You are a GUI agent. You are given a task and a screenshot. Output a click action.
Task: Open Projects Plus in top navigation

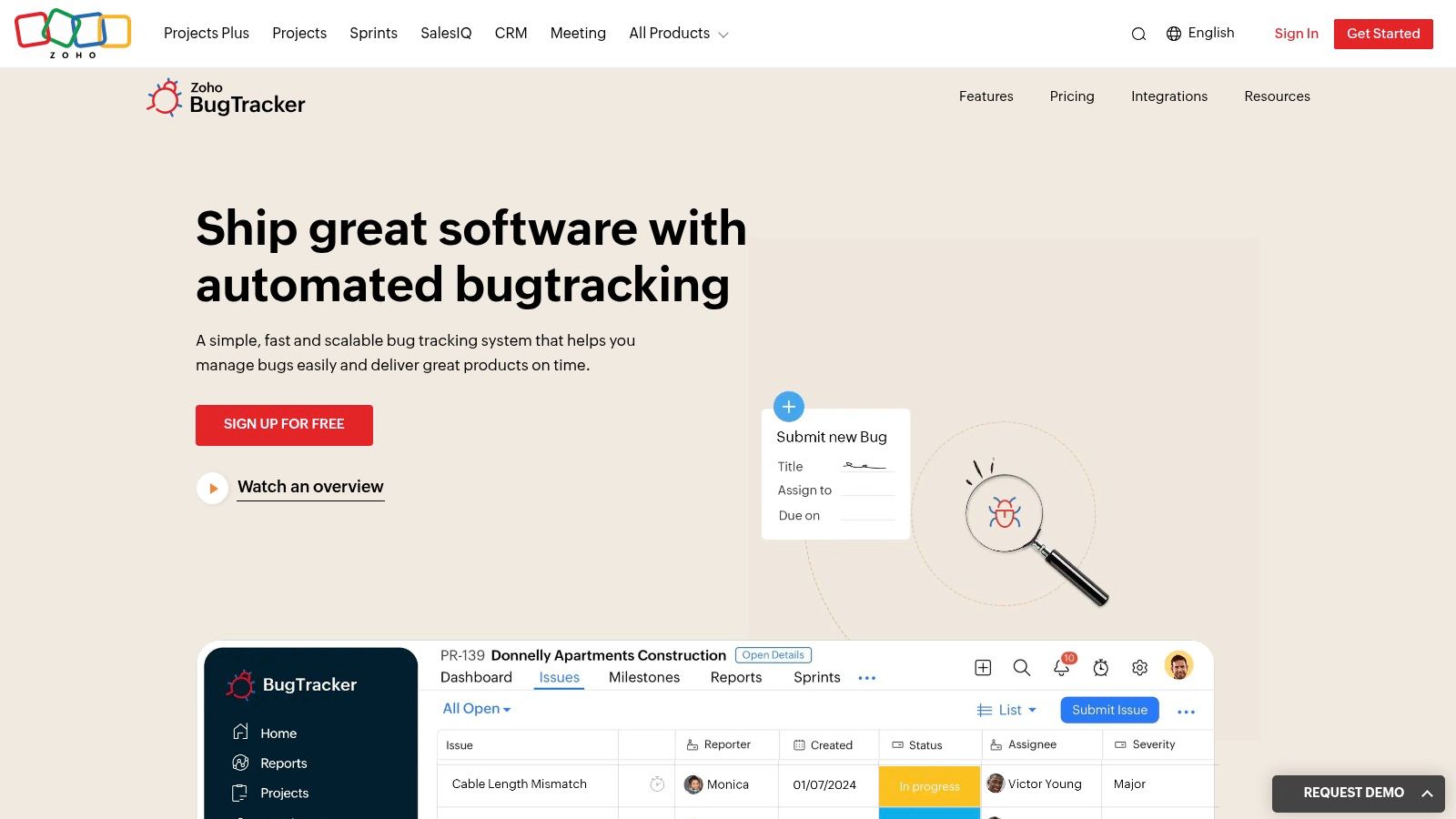click(207, 33)
